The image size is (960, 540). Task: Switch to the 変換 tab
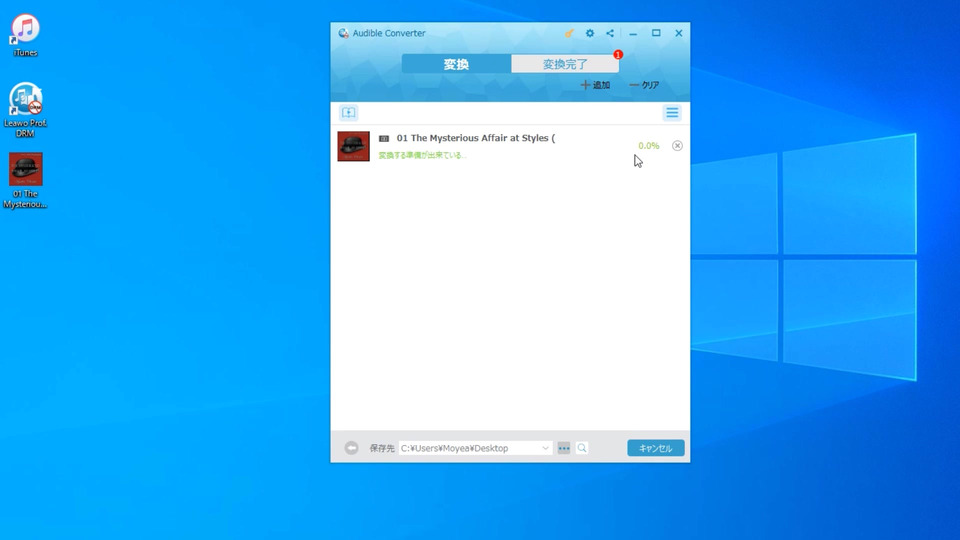pos(456,64)
